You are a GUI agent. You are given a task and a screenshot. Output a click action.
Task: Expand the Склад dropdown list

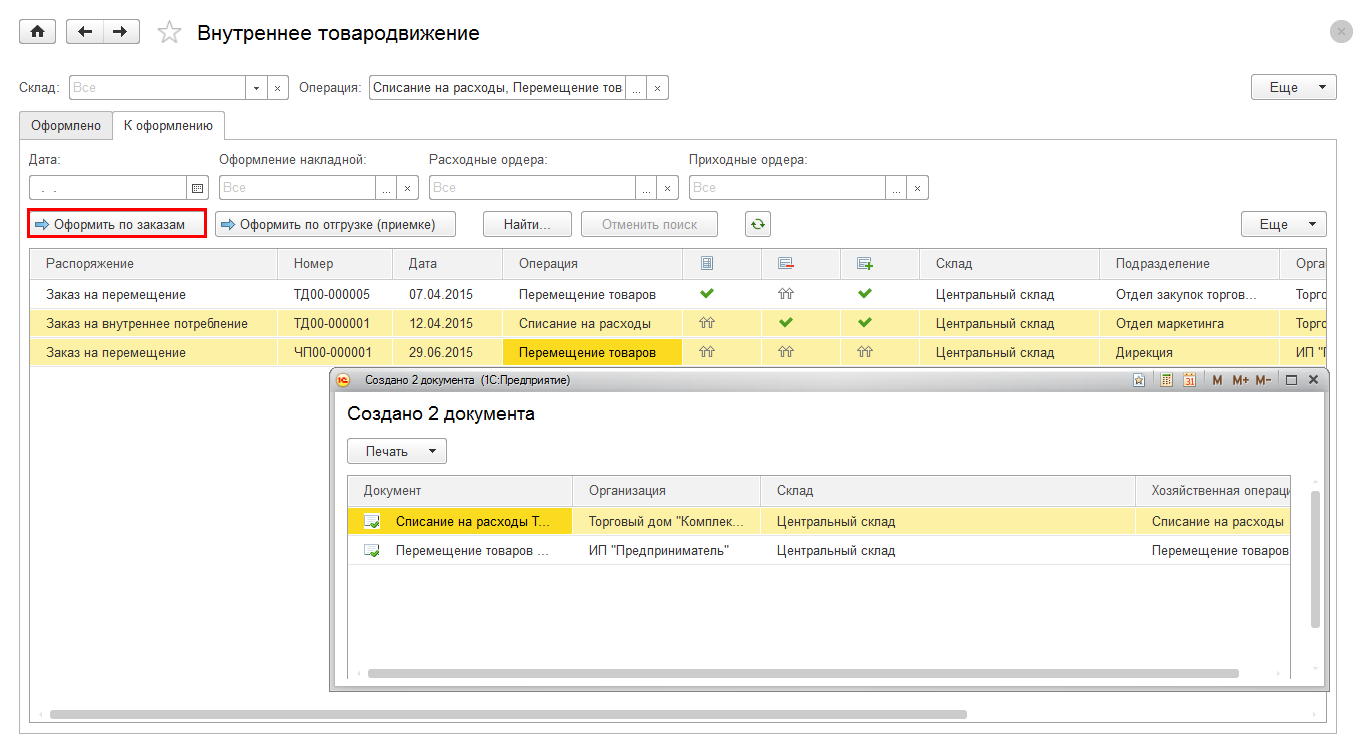pos(257,88)
